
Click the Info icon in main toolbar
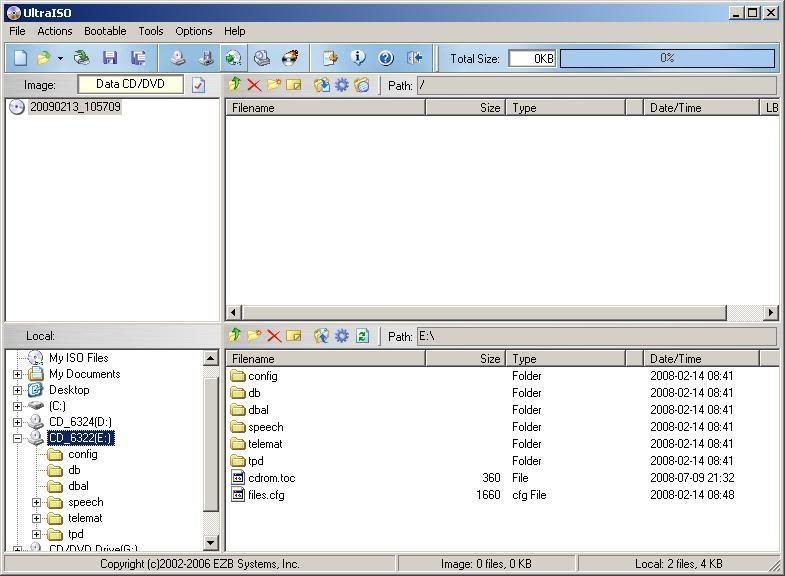tap(358, 58)
